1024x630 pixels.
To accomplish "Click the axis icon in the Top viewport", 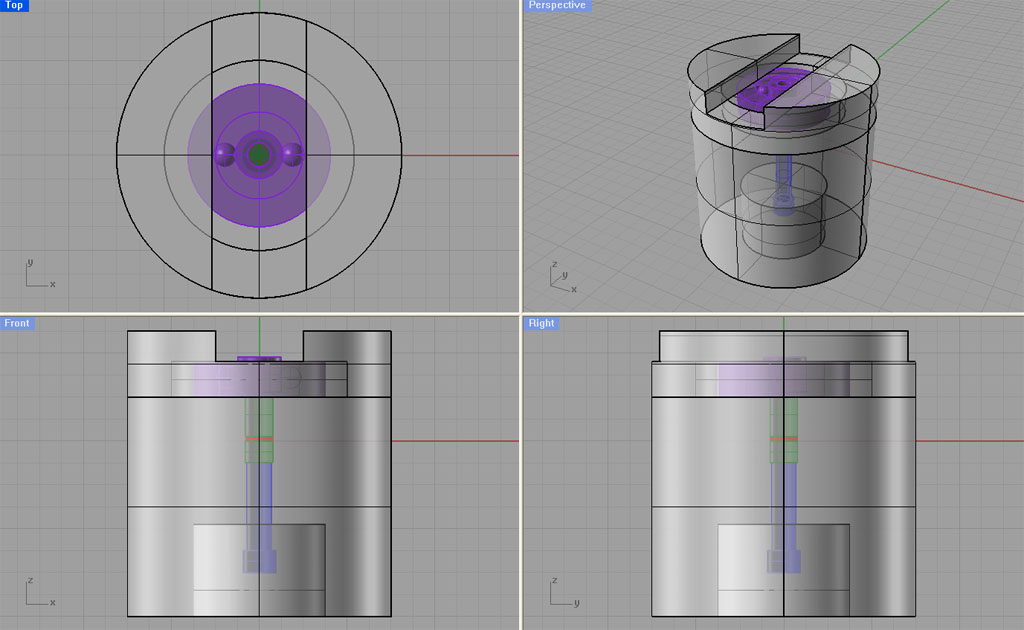I will (38, 272).
